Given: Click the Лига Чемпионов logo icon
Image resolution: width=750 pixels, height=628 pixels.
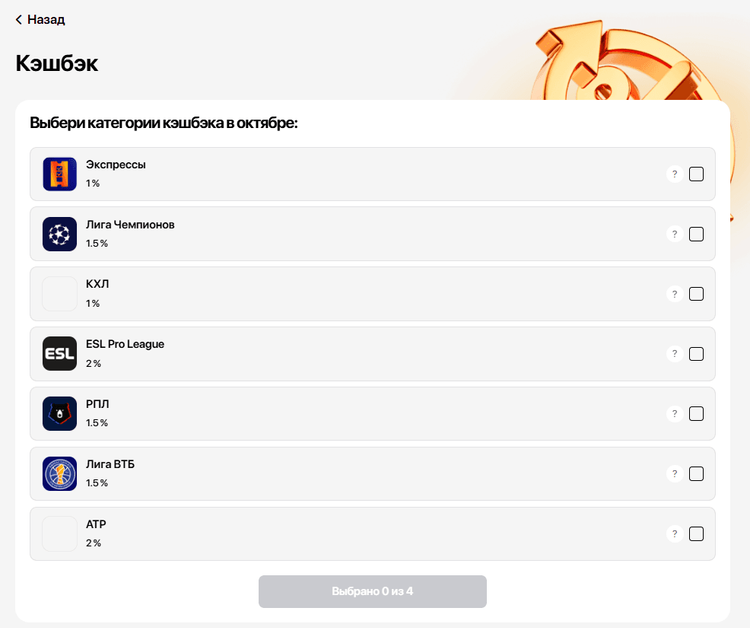Looking at the screenshot, I should (x=60, y=234).
